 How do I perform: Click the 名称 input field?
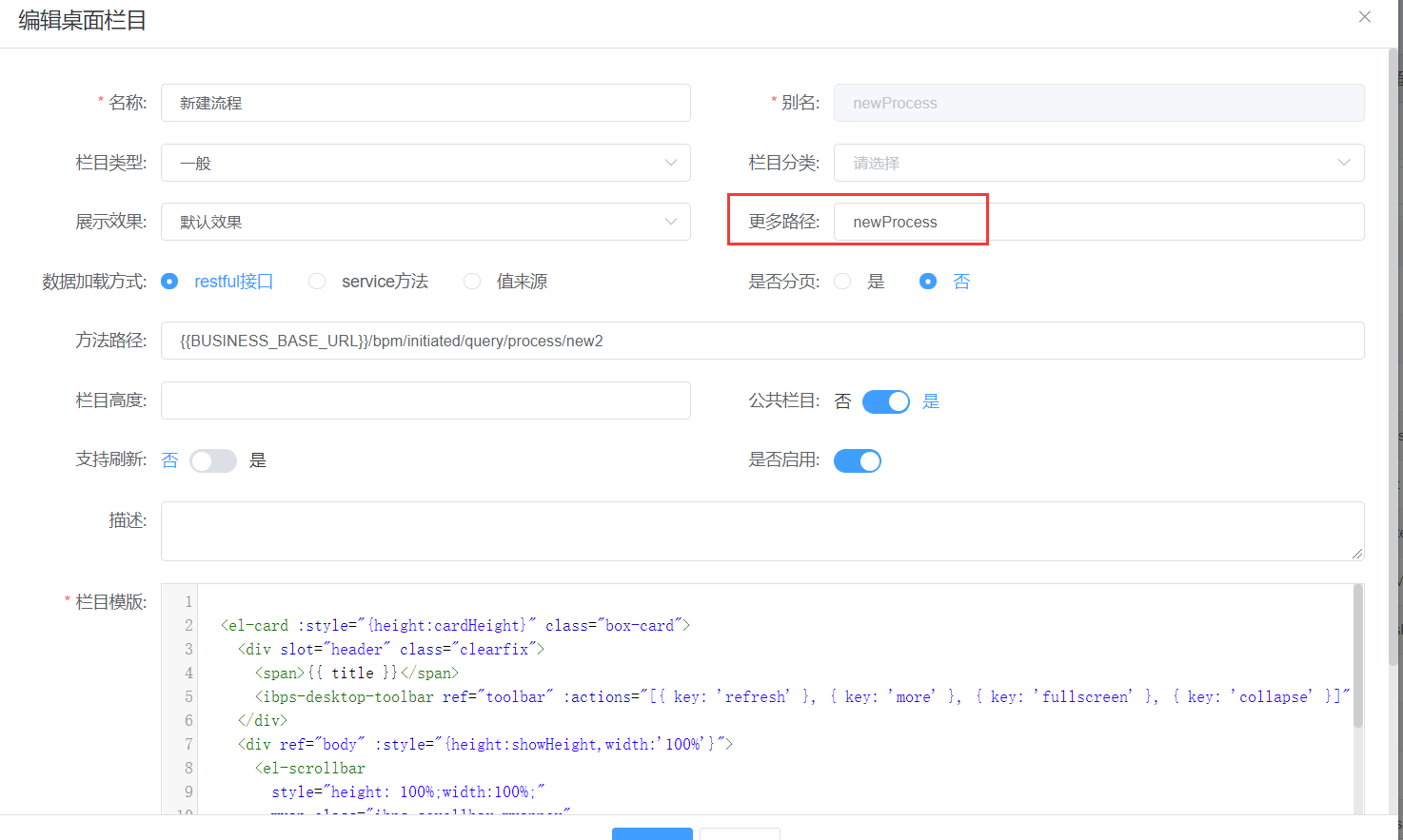(x=425, y=103)
